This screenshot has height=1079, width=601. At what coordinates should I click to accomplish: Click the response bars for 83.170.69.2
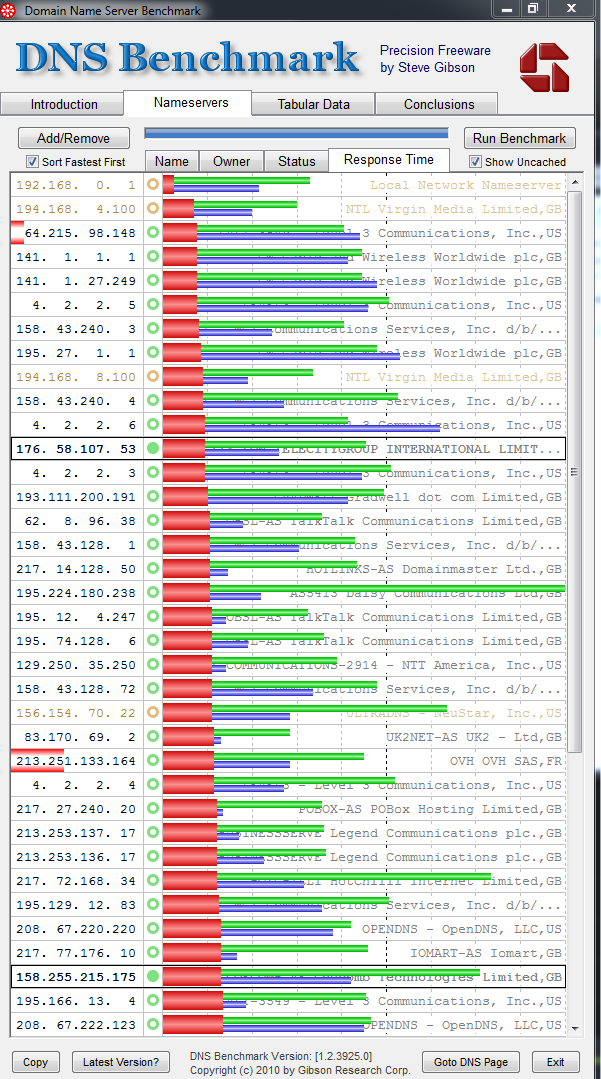click(x=226, y=737)
